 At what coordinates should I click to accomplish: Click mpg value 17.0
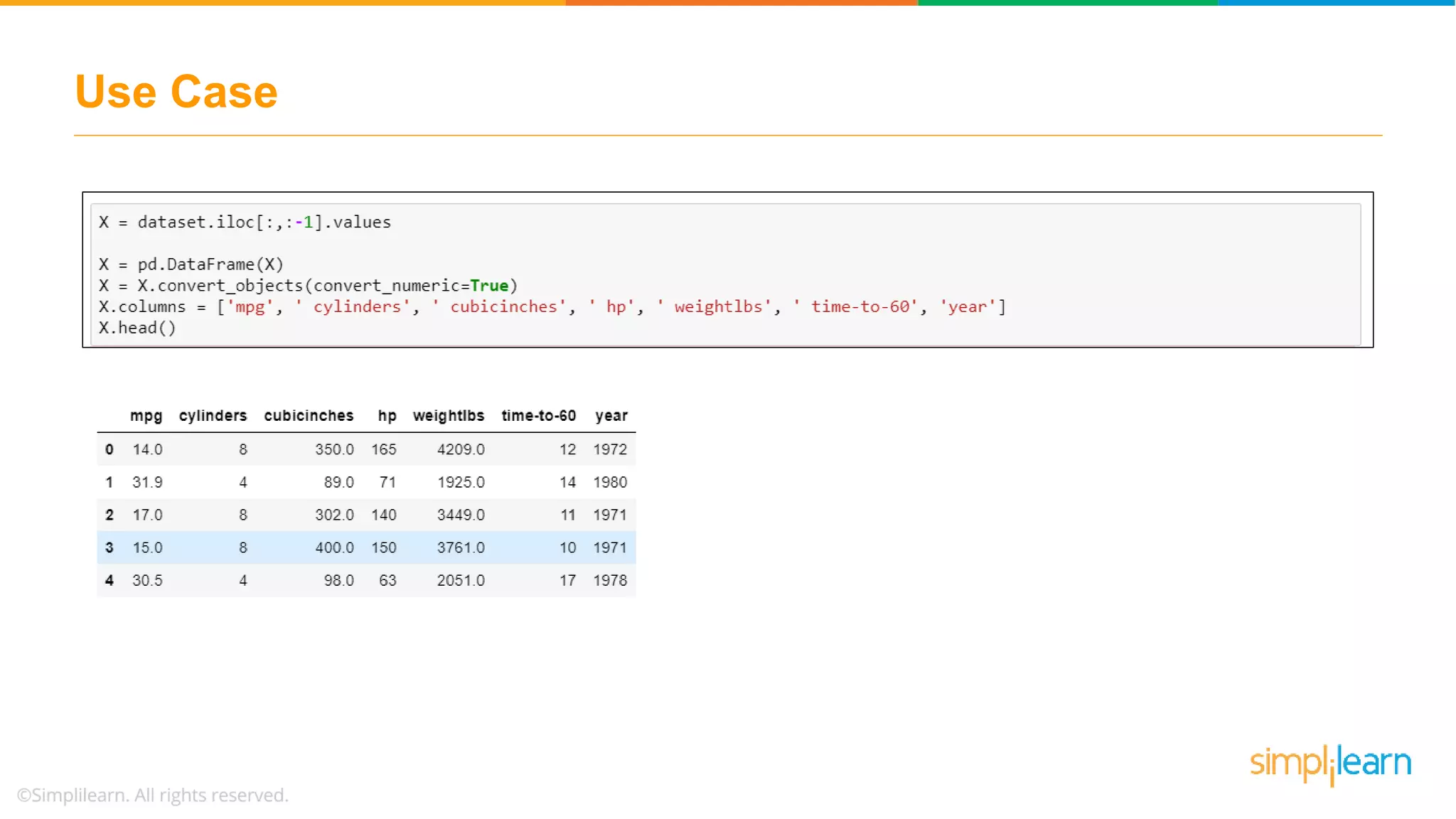pyautogui.click(x=148, y=515)
